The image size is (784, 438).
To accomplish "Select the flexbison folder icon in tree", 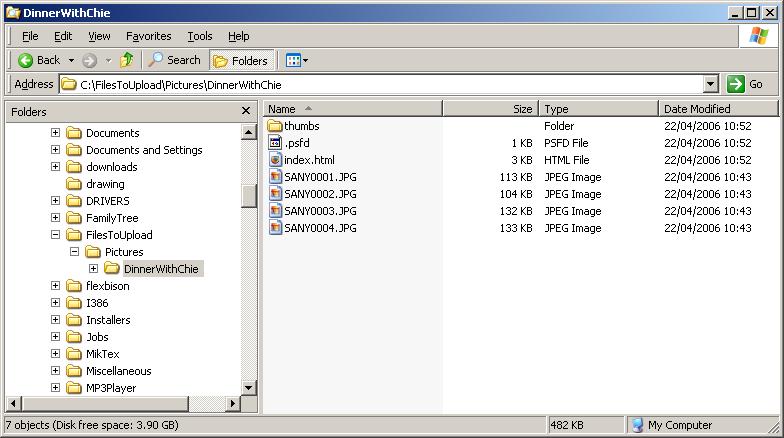I will (74, 286).
